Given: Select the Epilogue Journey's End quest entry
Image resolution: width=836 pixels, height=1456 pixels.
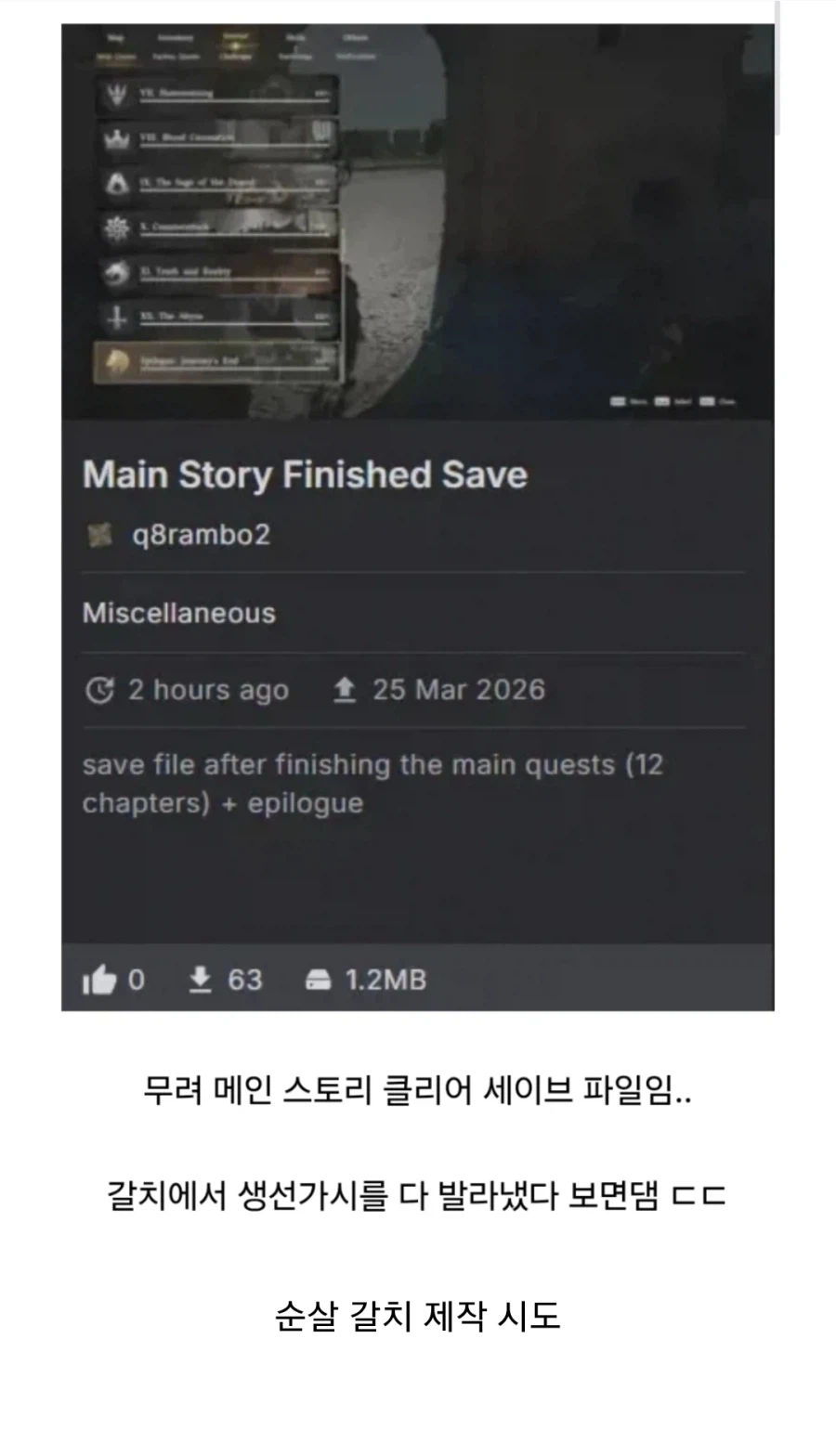Looking at the screenshot, I should click(x=216, y=362).
